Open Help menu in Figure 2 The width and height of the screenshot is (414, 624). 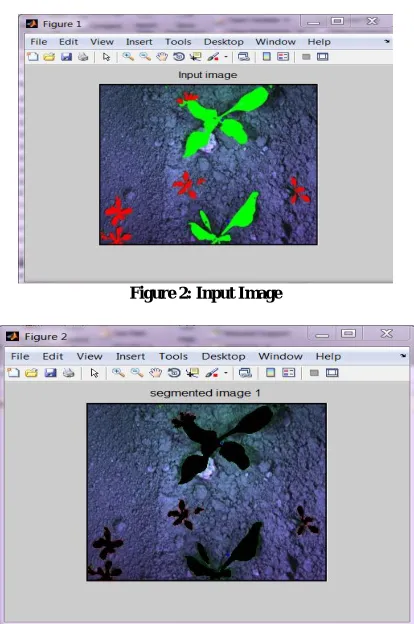(x=328, y=356)
